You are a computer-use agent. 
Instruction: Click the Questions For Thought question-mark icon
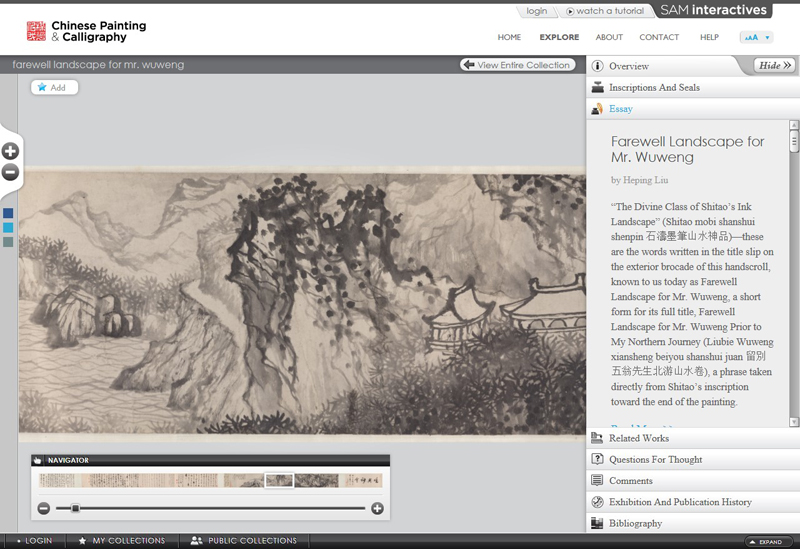[597, 459]
